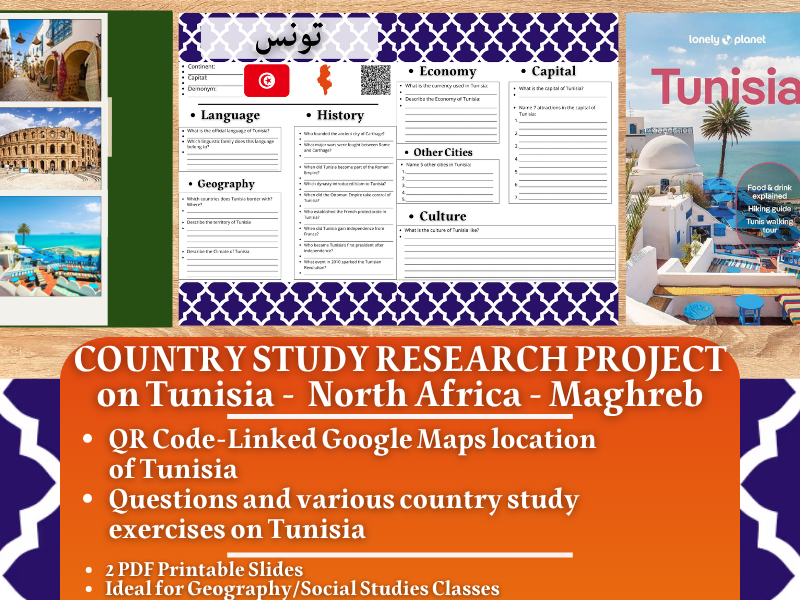800x600 pixels.
Task: Open the Economy section heading
Action: (x=447, y=71)
